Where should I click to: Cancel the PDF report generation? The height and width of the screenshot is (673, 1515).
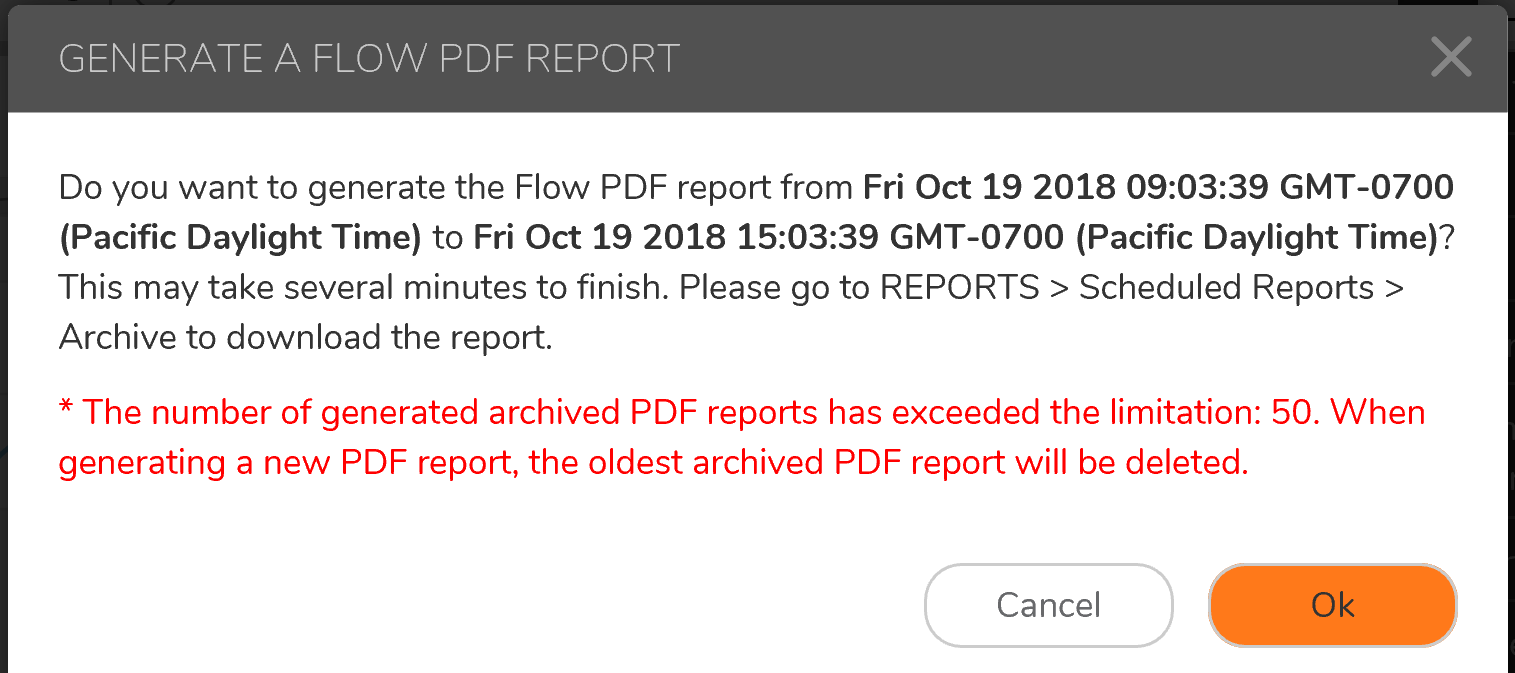(x=1048, y=605)
